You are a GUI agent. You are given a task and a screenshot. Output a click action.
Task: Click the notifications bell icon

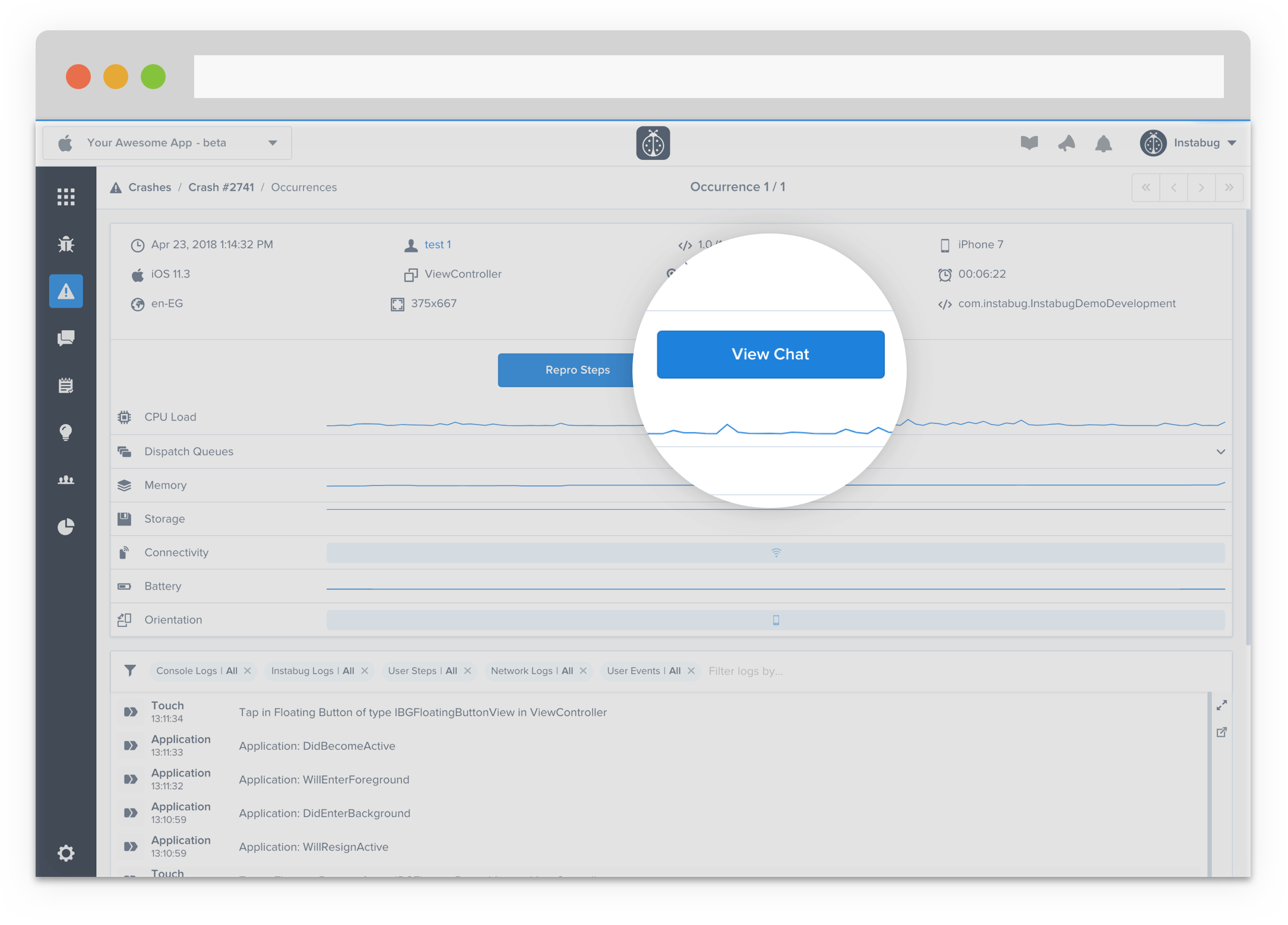coord(1103,143)
